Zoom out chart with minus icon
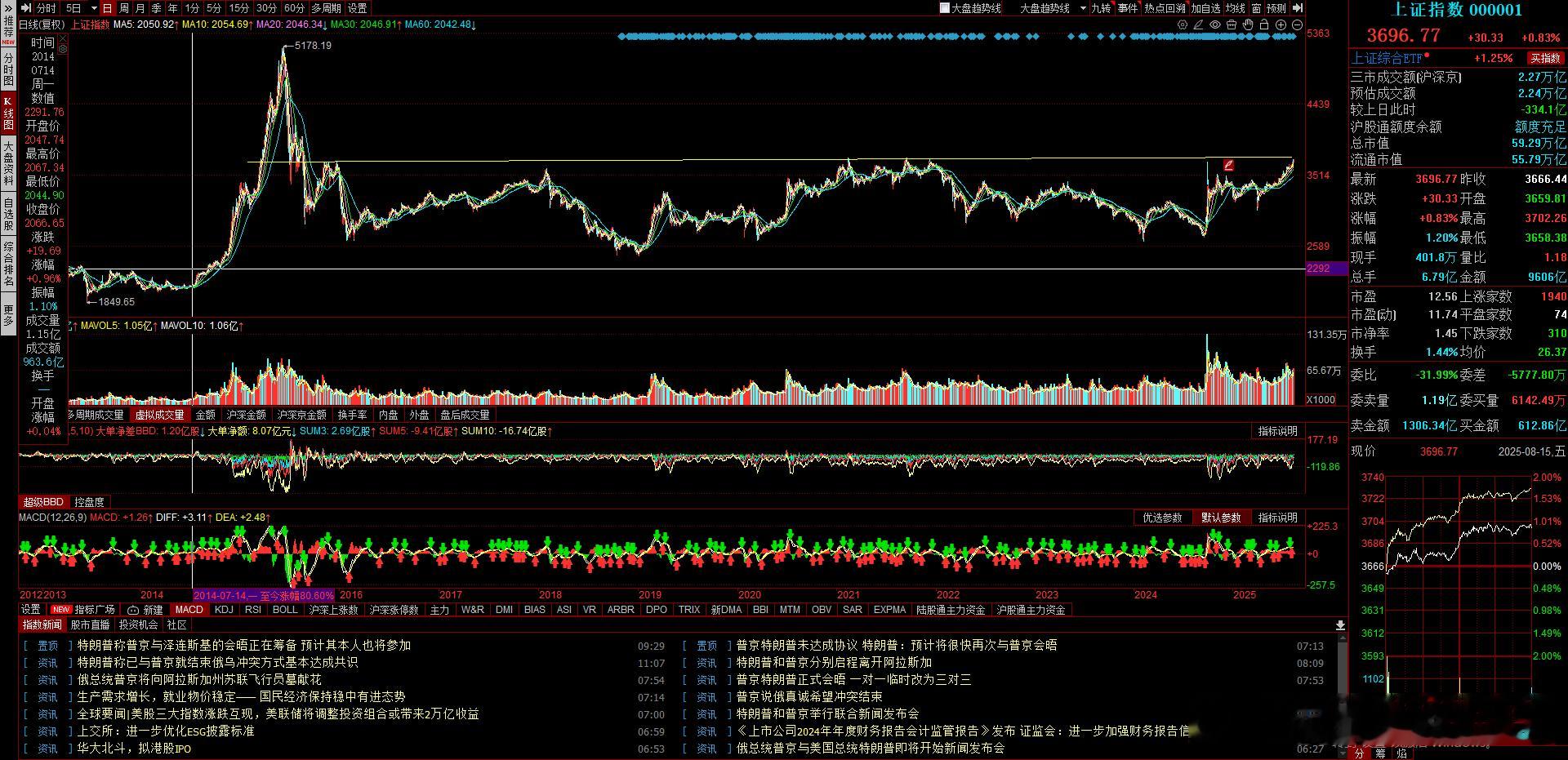 (1297, 24)
